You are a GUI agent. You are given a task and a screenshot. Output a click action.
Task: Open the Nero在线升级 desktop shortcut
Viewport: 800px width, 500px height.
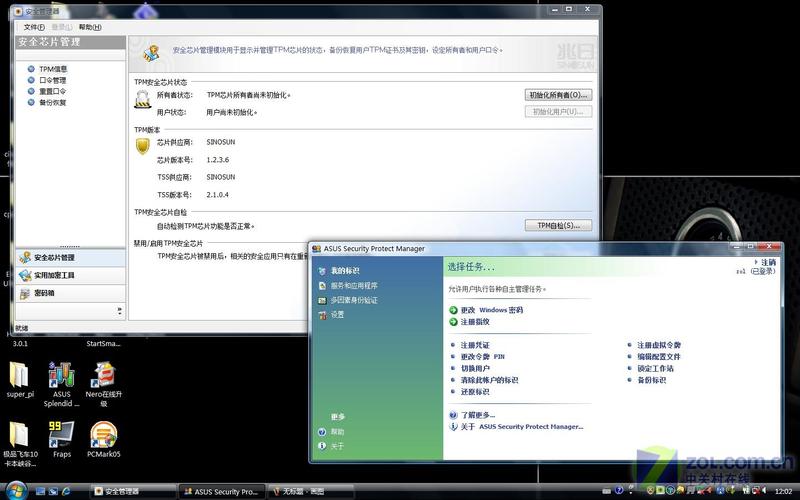point(104,384)
